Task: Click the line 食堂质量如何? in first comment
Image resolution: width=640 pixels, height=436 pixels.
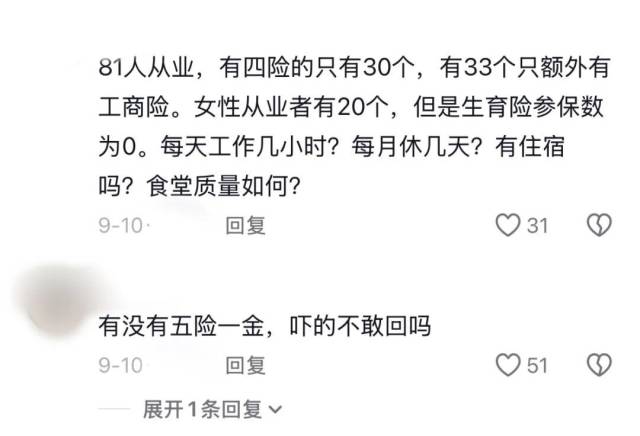Action: (223, 186)
